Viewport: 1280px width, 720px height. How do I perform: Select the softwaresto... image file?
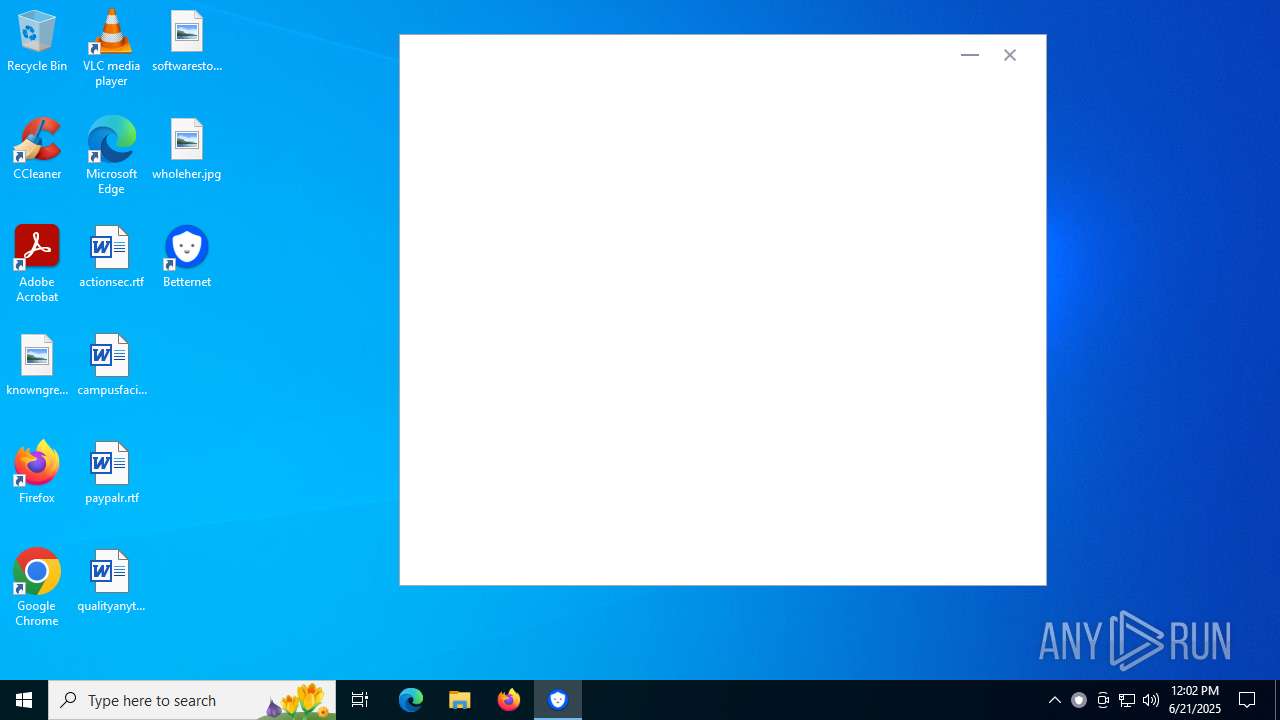pyautogui.click(x=187, y=42)
